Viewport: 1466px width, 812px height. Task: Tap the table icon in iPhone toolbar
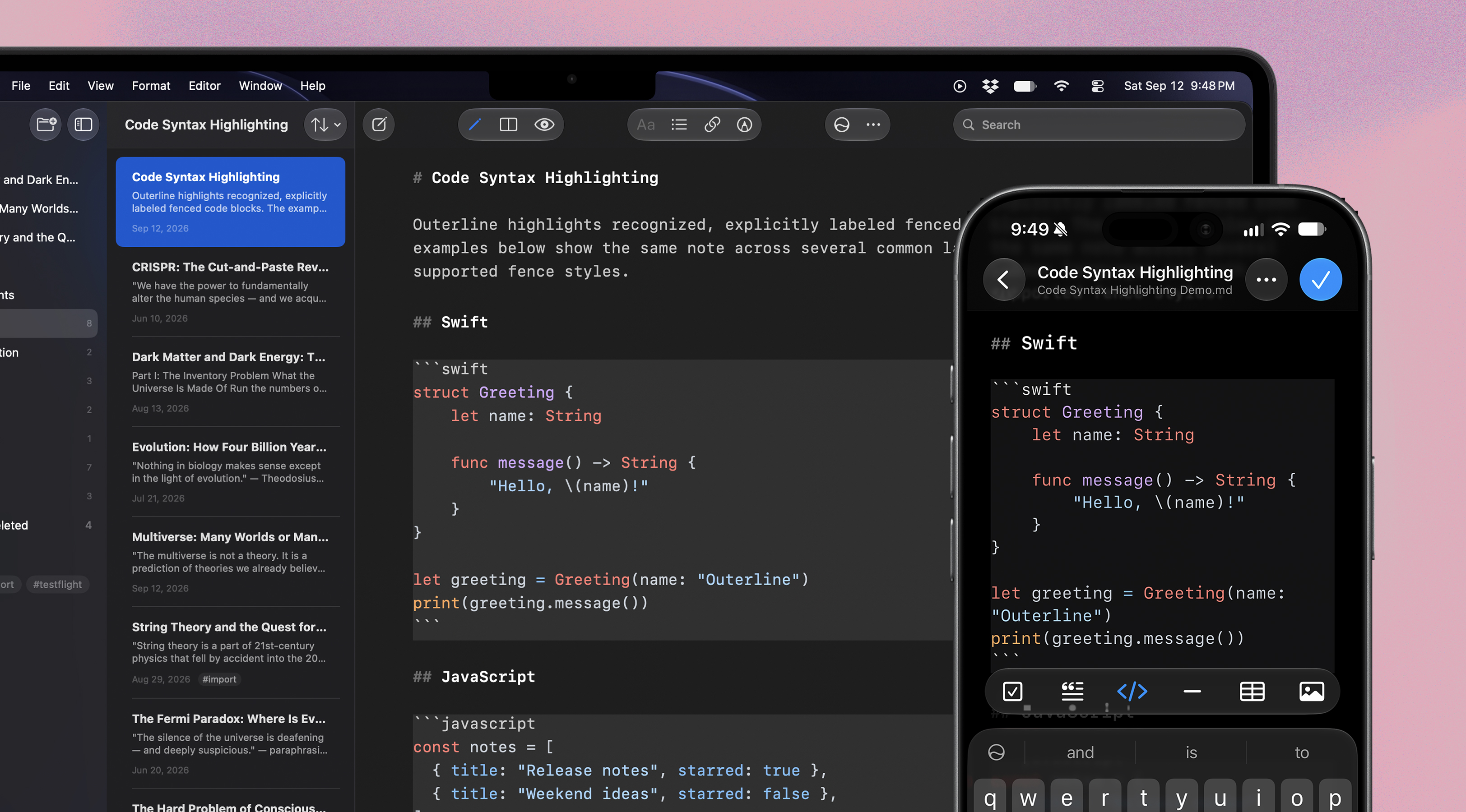[x=1252, y=692]
